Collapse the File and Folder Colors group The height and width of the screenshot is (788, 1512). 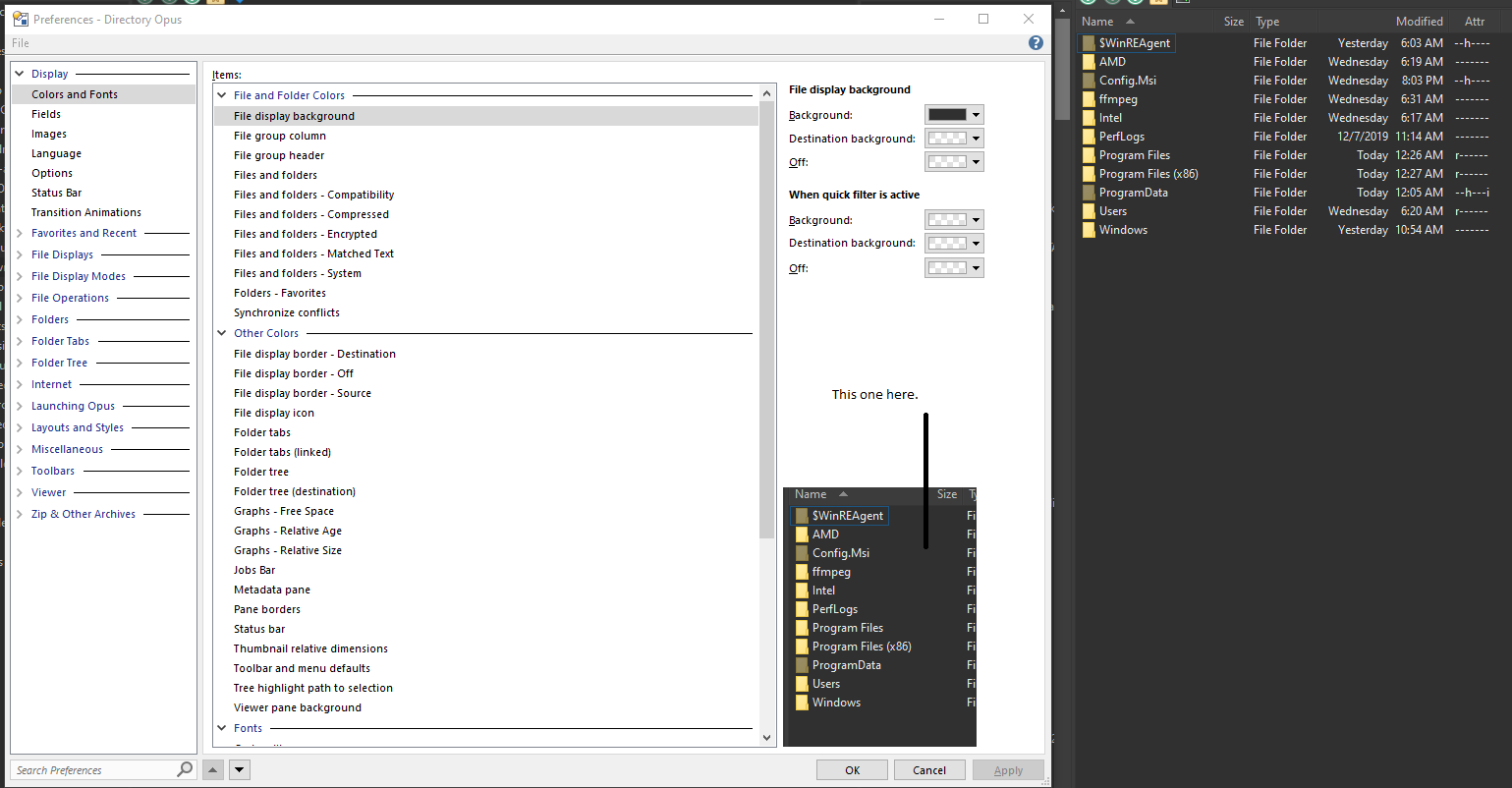click(x=222, y=95)
